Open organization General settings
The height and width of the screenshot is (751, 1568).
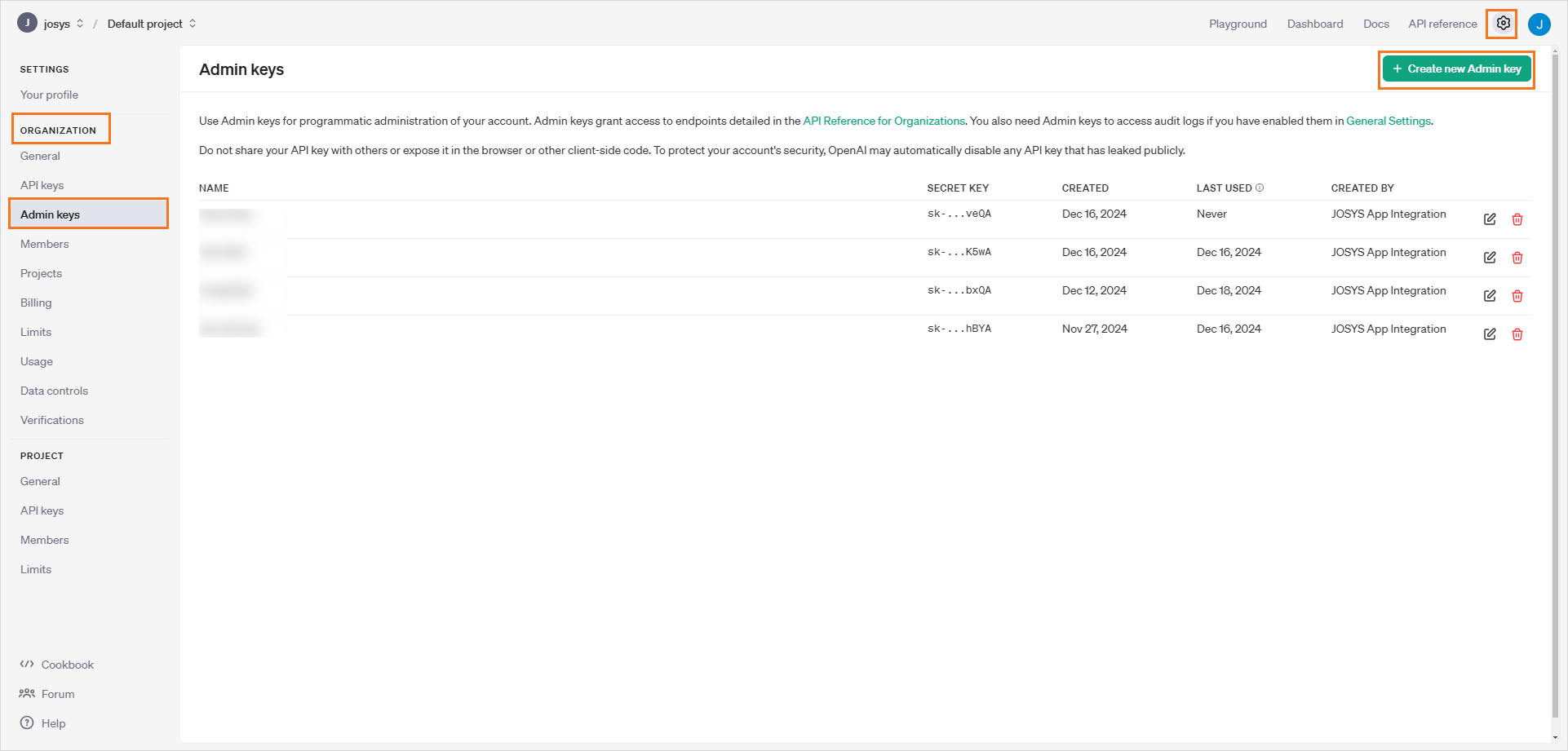coord(40,156)
